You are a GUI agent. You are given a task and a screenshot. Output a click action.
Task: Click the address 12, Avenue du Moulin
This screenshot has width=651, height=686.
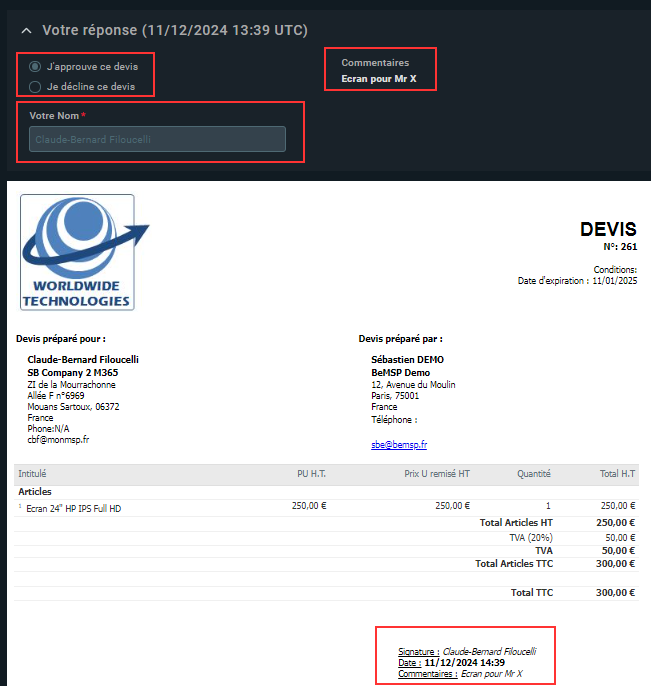click(x=413, y=385)
